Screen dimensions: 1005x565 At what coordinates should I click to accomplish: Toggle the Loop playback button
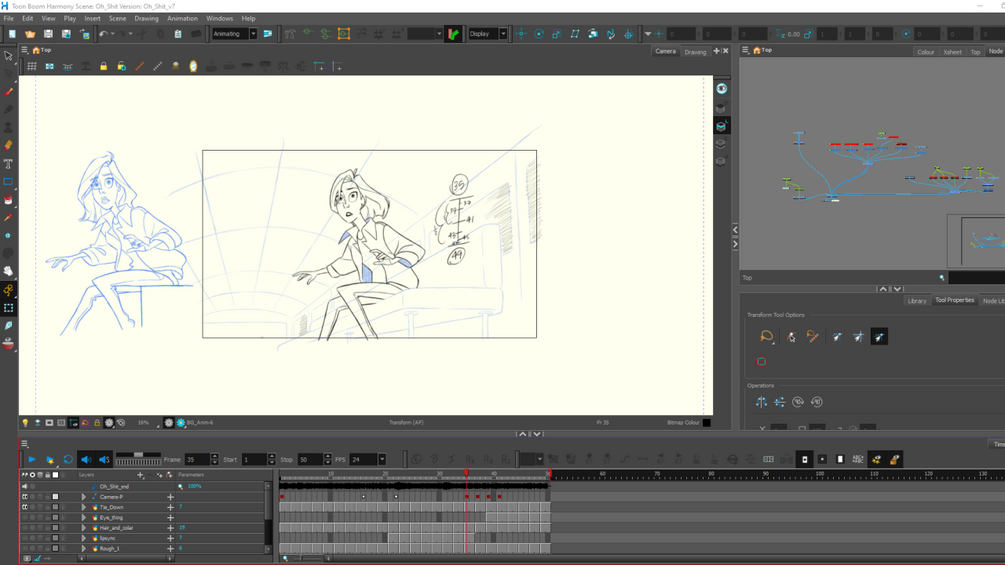click(68, 459)
